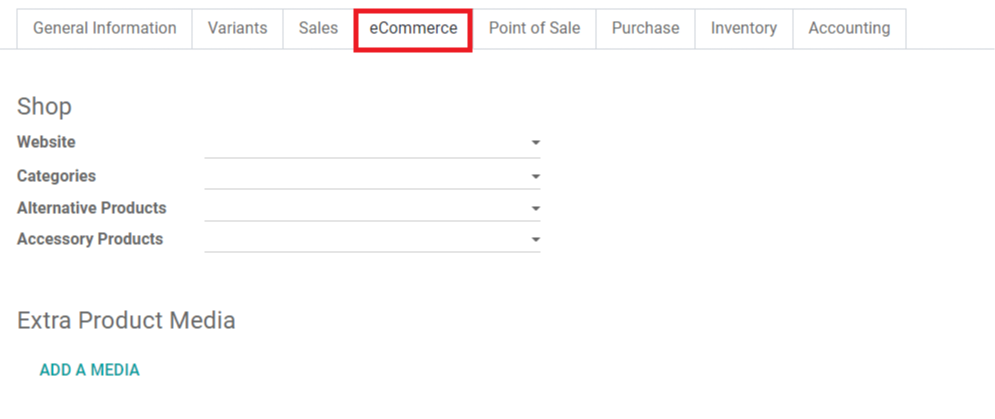Show the Inventory tab

tap(744, 29)
